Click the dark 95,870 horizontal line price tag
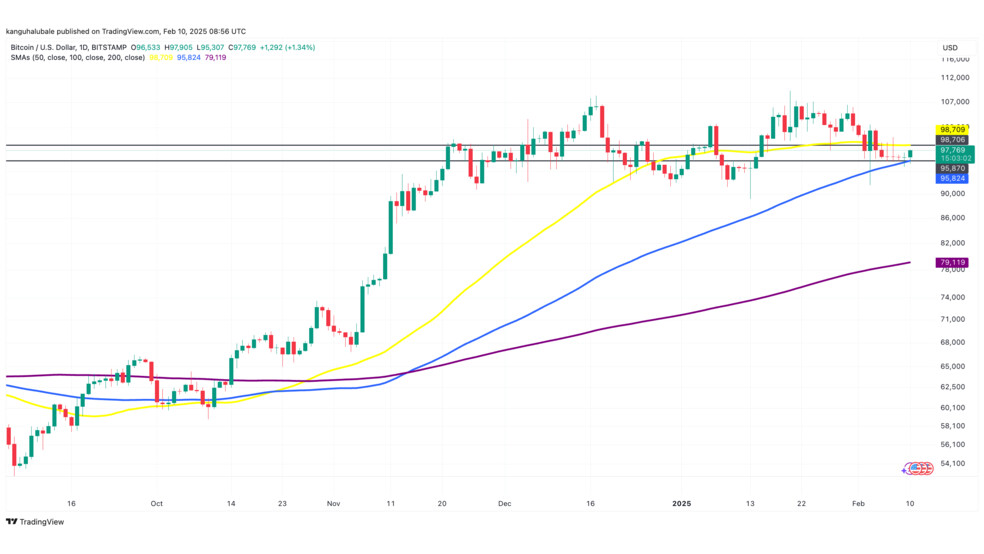The image size is (984, 554). (952, 169)
